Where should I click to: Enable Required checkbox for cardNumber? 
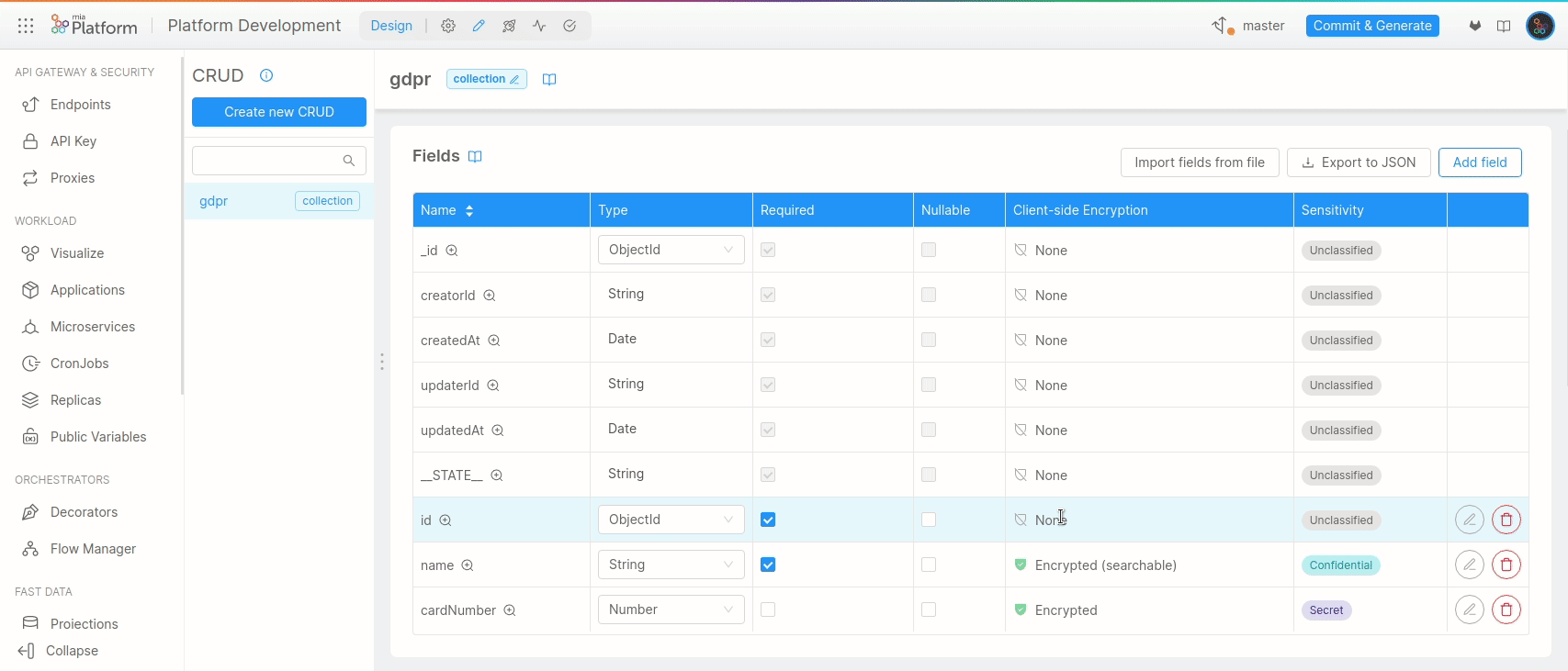coord(768,609)
